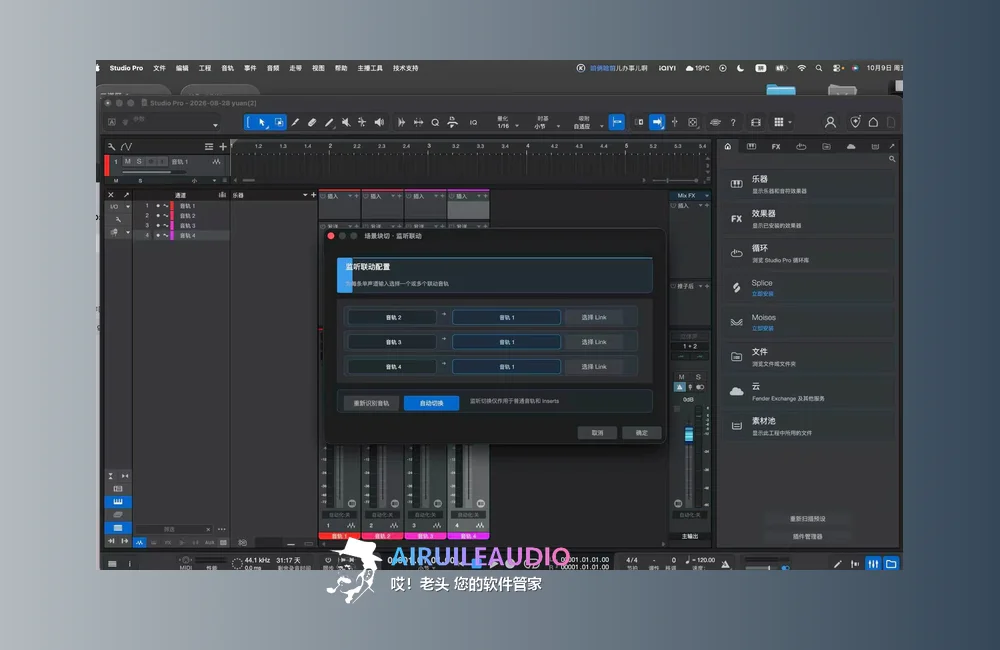Switch to the cloud browser tab
Image resolution: width=1000 pixels, height=650 pixels.
point(851,147)
